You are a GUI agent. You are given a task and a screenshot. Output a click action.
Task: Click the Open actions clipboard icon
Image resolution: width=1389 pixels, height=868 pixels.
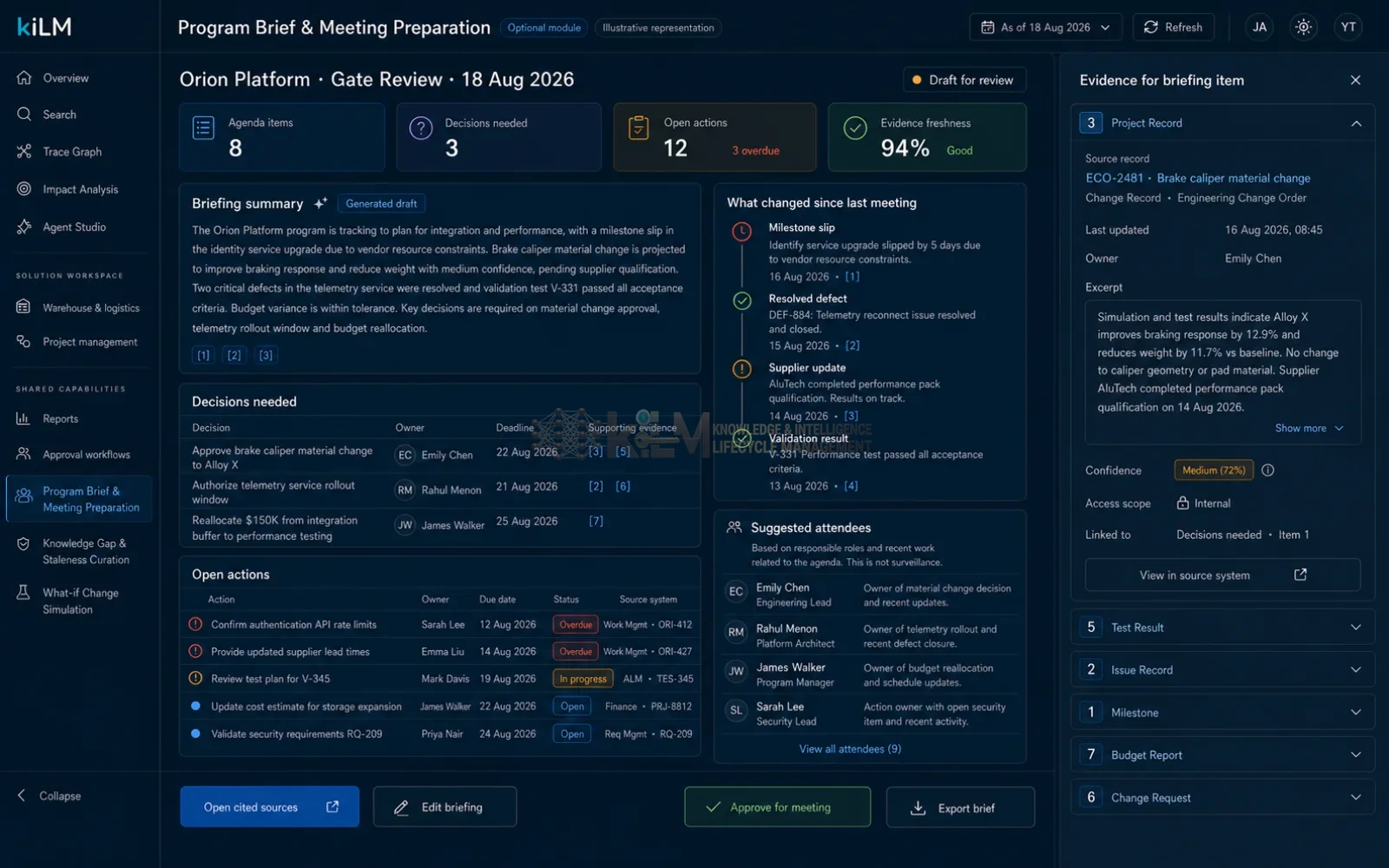[638, 128]
